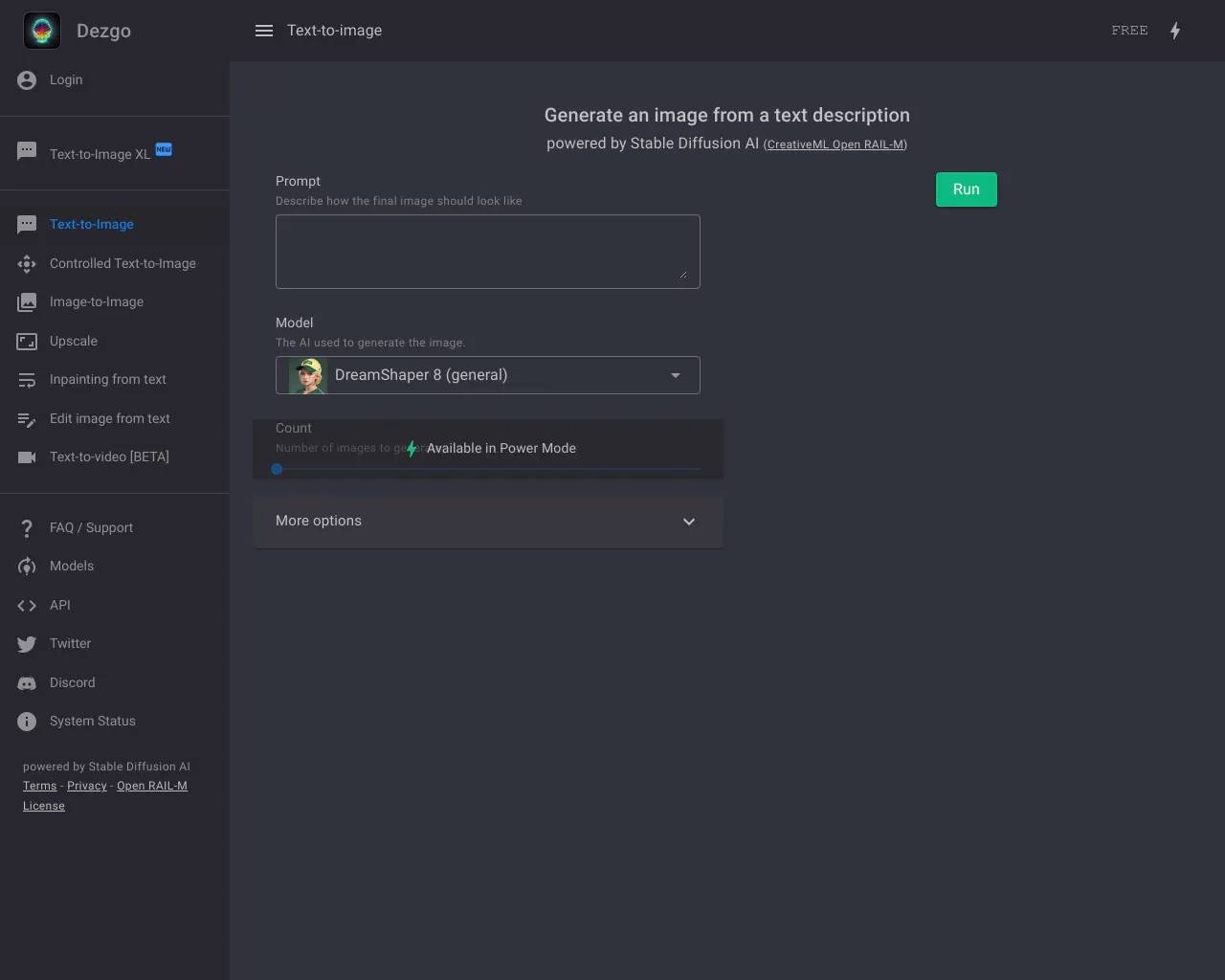
Task: Expand the More options panel label
Action: pos(319,521)
